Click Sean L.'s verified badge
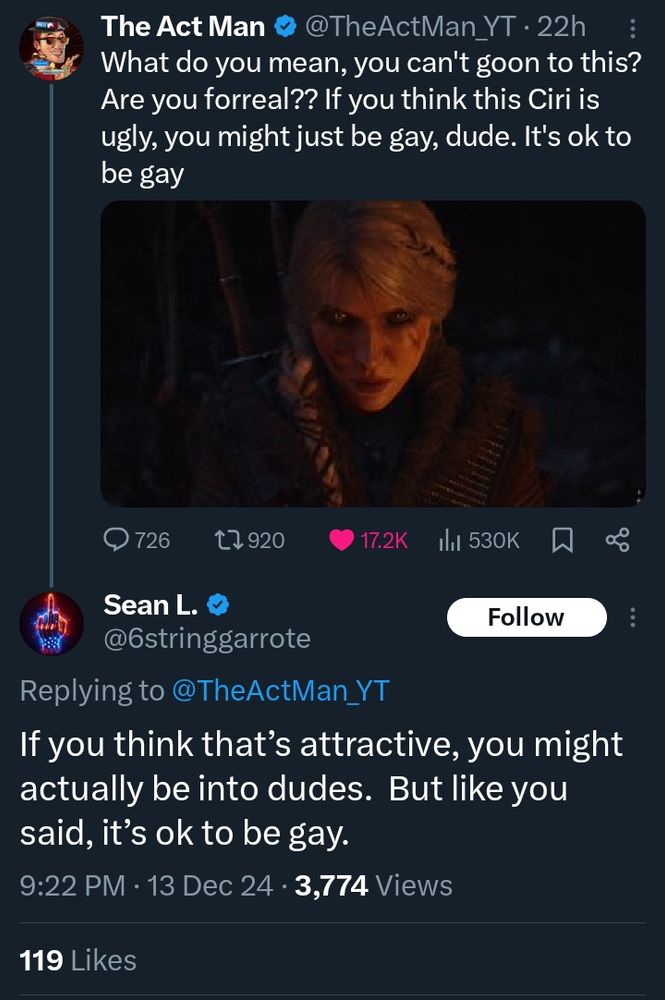Screen dimensions: 665x1000 pyautogui.click(x=217, y=605)
